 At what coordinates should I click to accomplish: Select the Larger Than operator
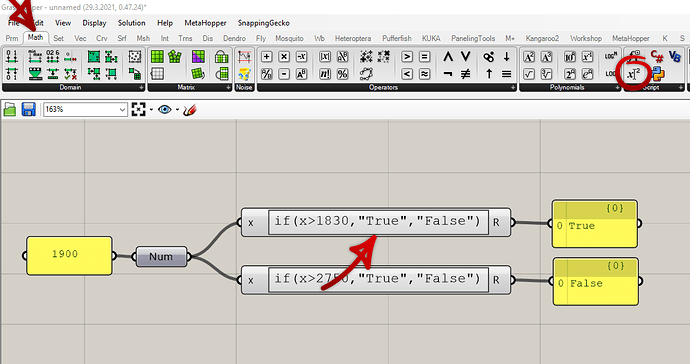click(x=407, y=57)
